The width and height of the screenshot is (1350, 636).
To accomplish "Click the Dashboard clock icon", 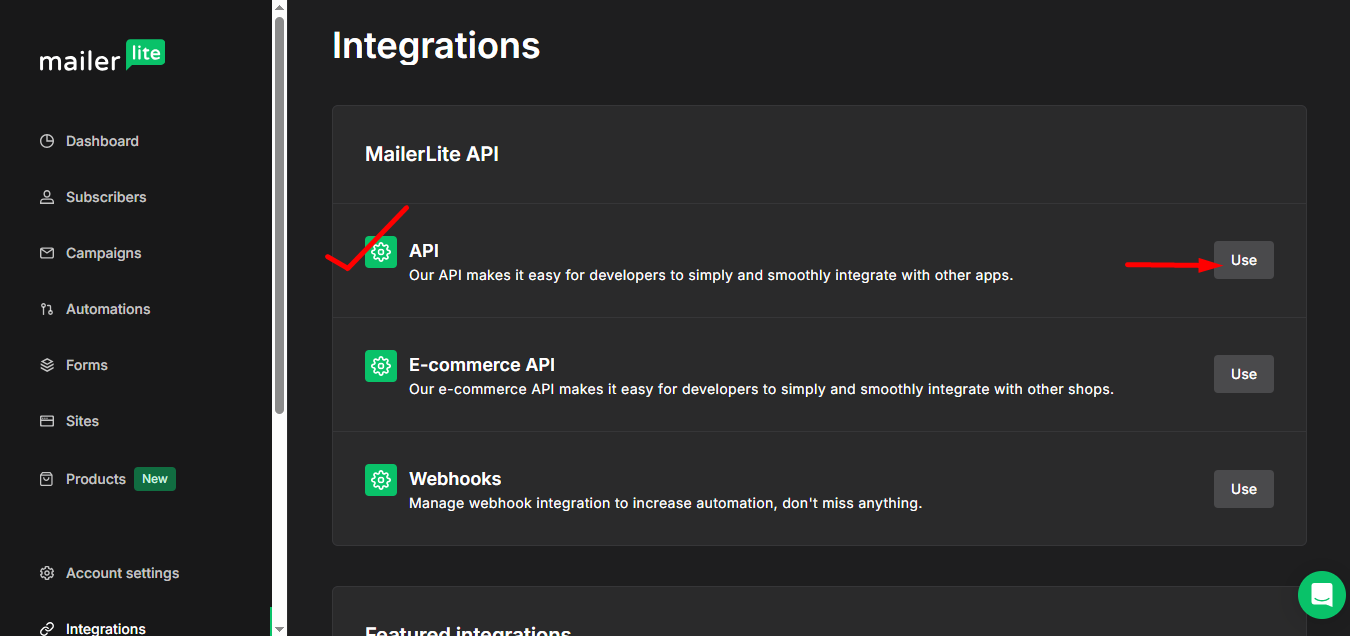I will point(46,140).
